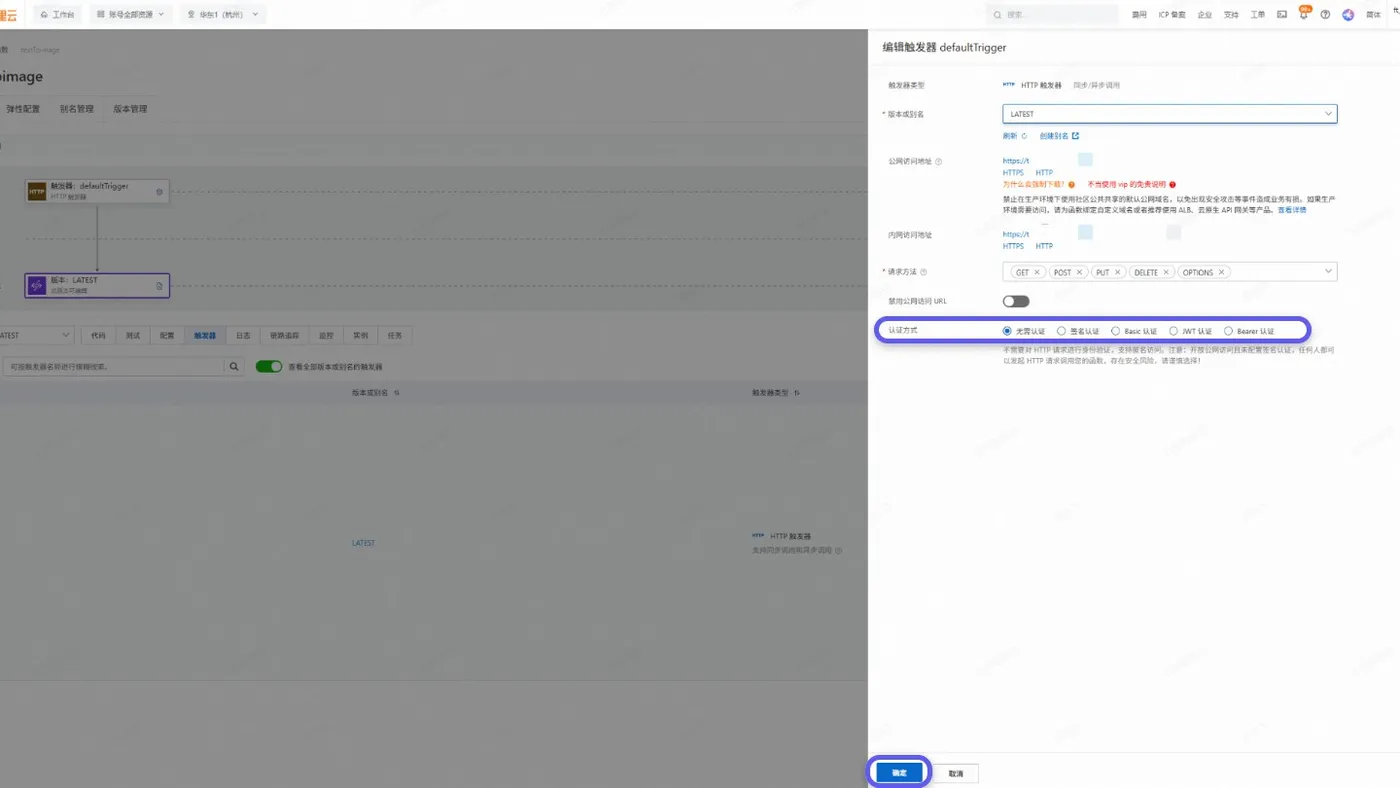
Task: Switch to the 版本管理 tab
Action: click(130, 109)
